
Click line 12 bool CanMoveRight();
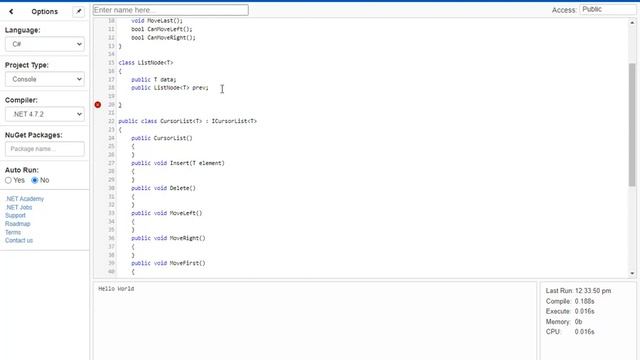(x=163, y=38)
